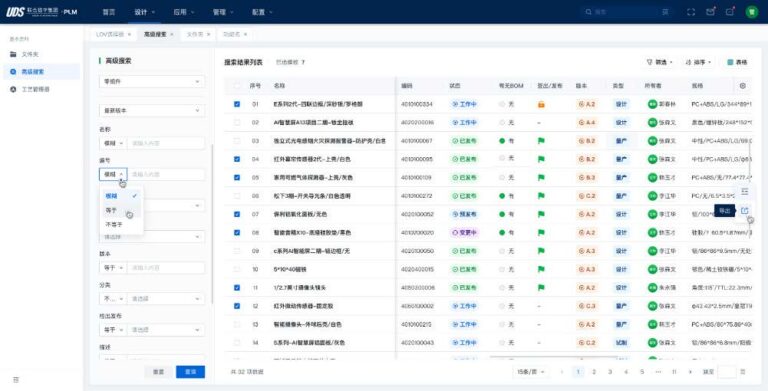This screenshot has height=391, width=768.
Task: Open the 应用 top menu
Action: coord(184,12)
